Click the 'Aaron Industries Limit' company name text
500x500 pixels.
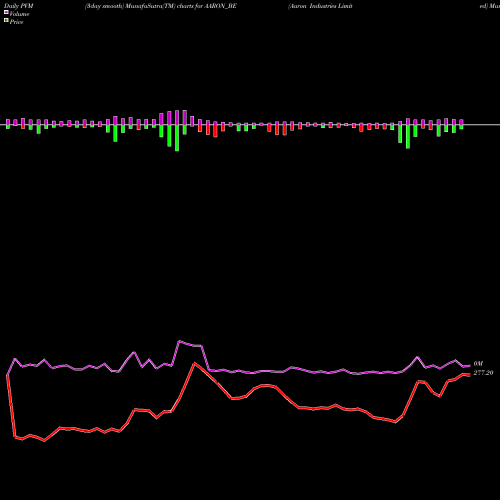(320, 6)
